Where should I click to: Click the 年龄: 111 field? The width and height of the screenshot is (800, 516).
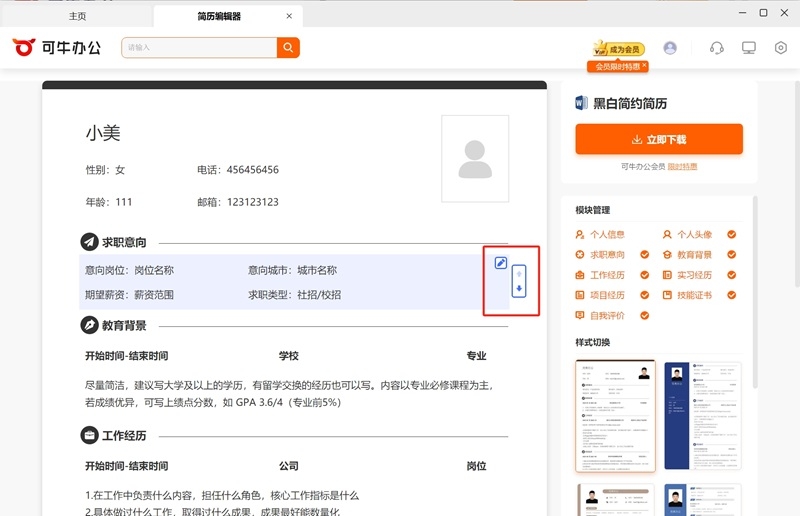pyautogui.click(x=109, y=202)
